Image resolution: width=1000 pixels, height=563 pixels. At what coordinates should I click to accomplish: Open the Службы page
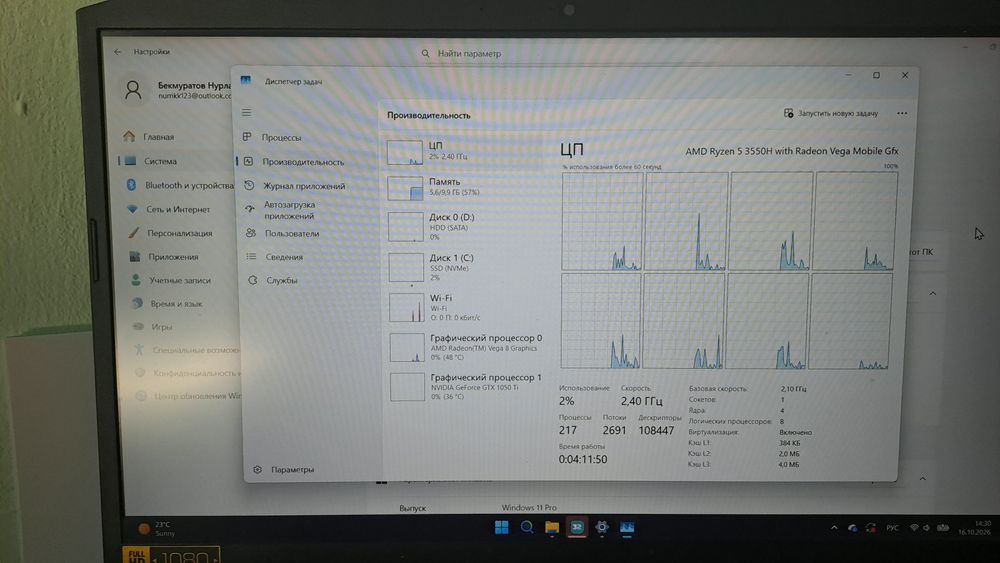tap(281, 280)
